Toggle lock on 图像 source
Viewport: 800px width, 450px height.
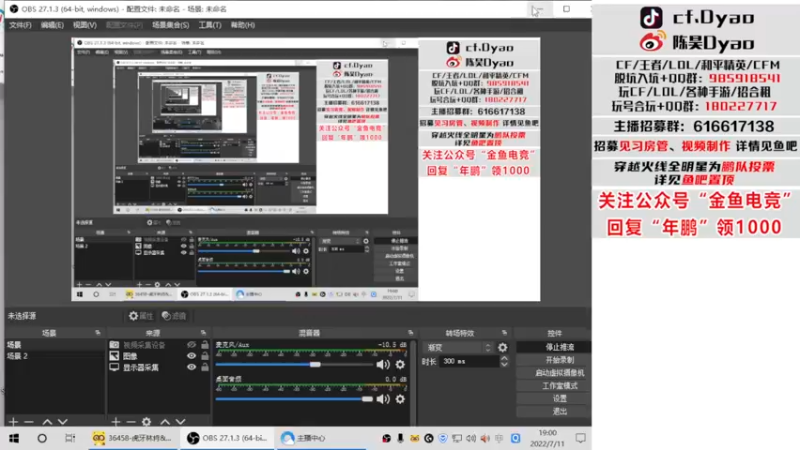205,356
